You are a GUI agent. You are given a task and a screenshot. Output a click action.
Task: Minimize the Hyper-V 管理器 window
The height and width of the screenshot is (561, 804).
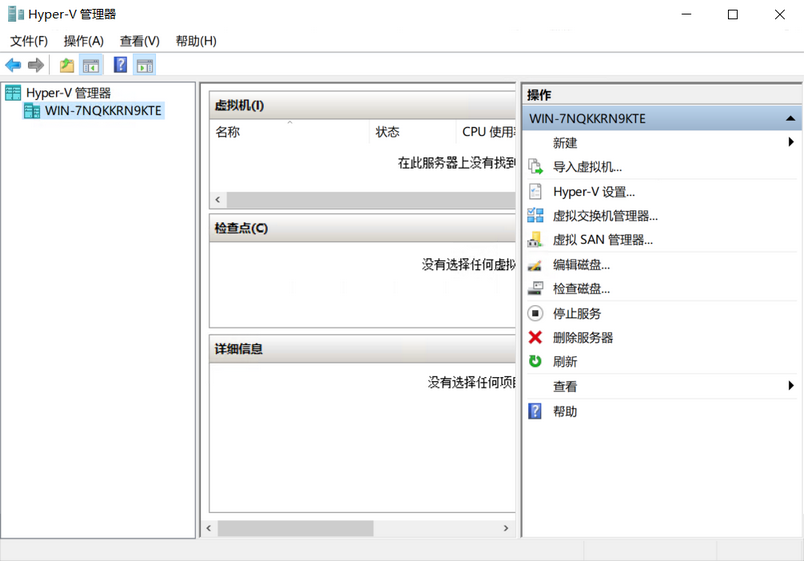686,14
